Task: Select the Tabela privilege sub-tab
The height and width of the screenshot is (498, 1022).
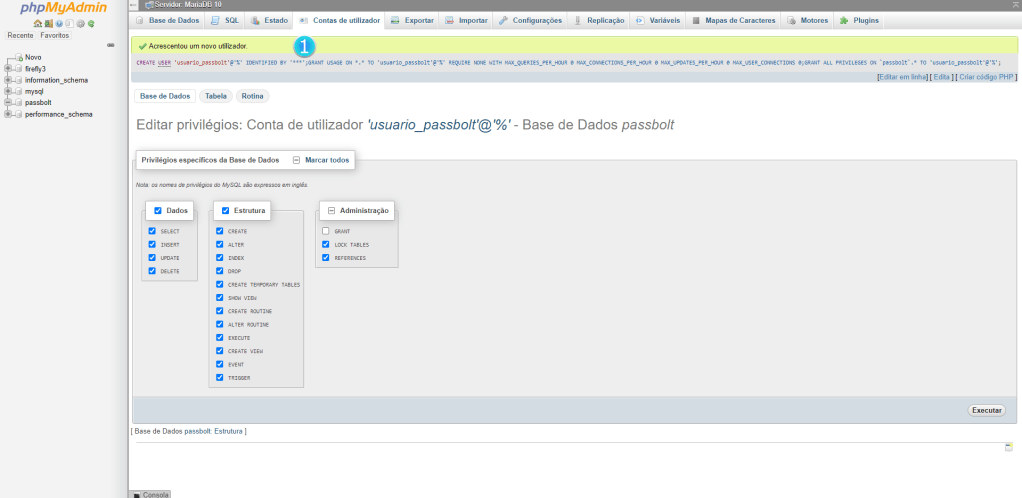Action: 215,96
